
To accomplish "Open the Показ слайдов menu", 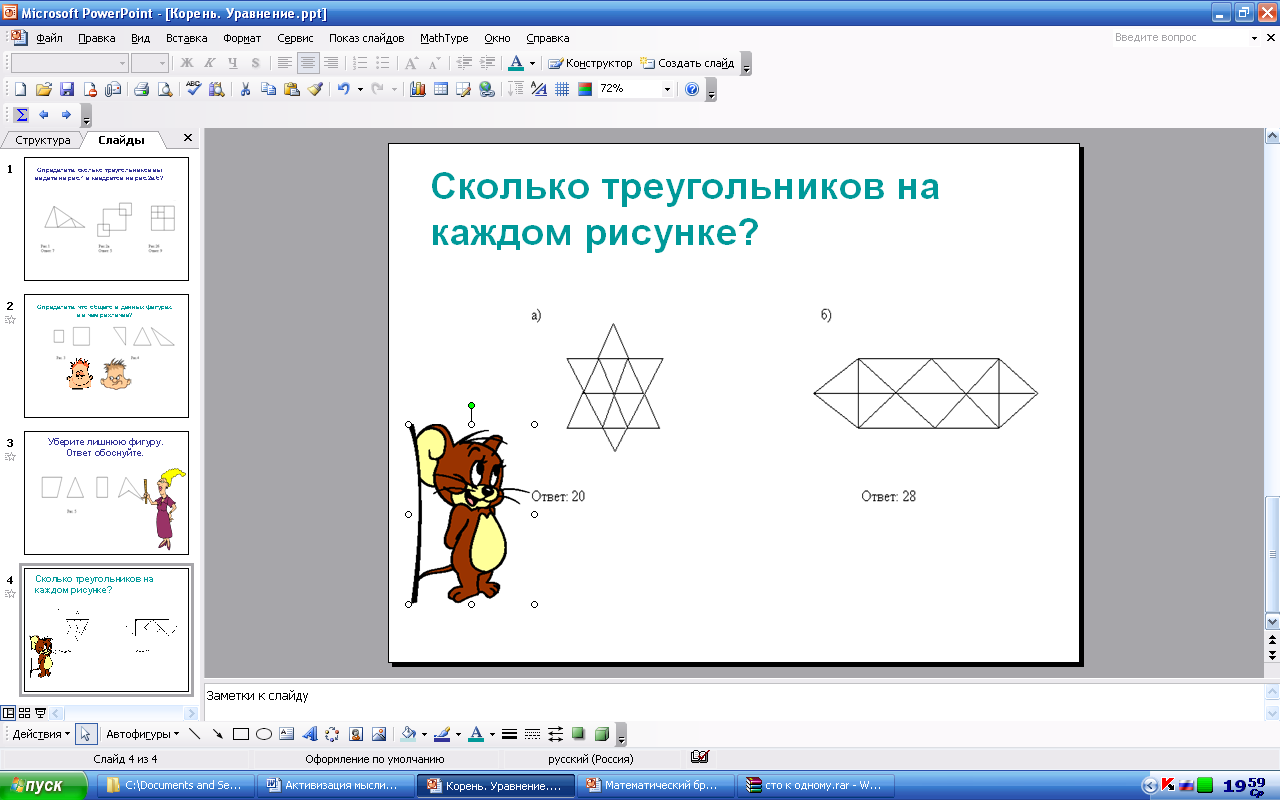I will point(366,38).
